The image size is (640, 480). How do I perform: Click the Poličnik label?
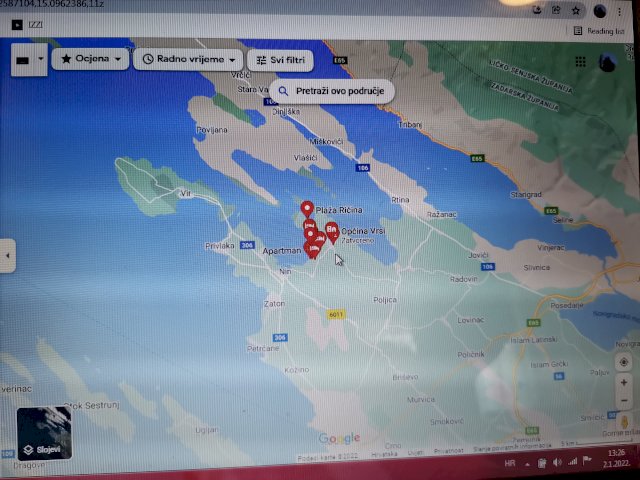pyautogui.click(x=471, y=354)
